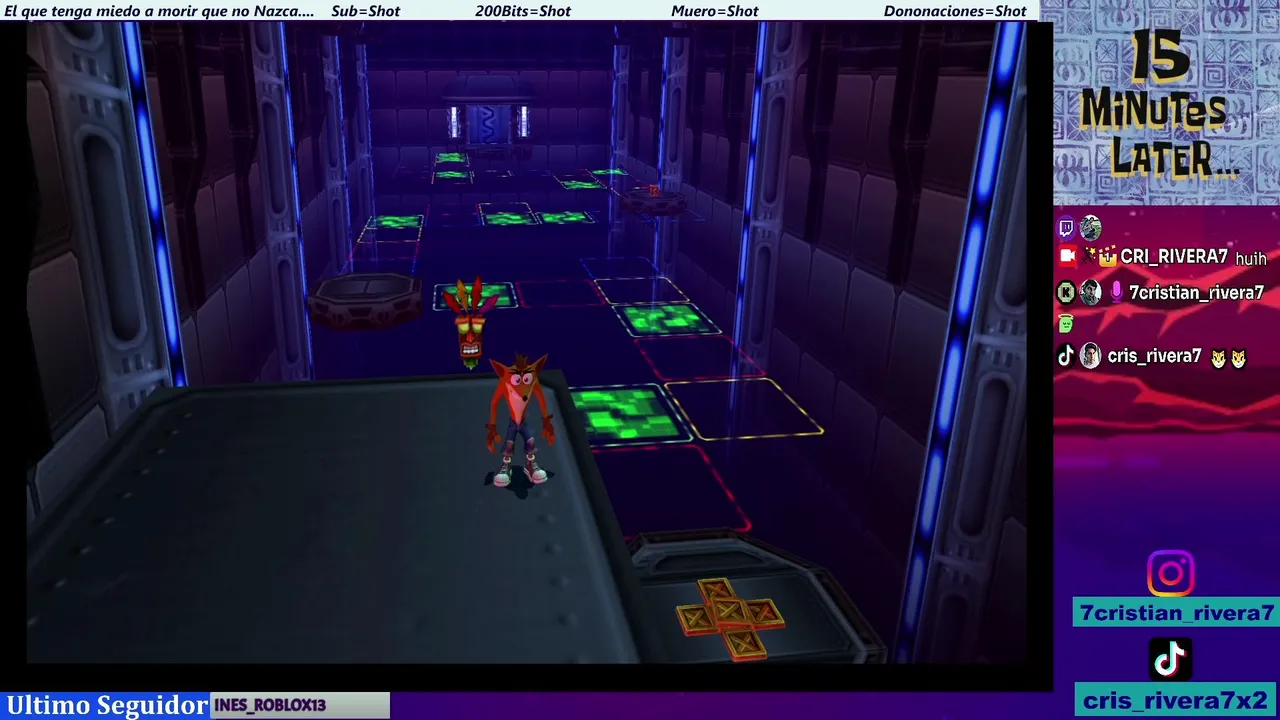The image size is (1280, 720).
Task: Click the yellow-outlined floor panel
Action: coord(742,409)
